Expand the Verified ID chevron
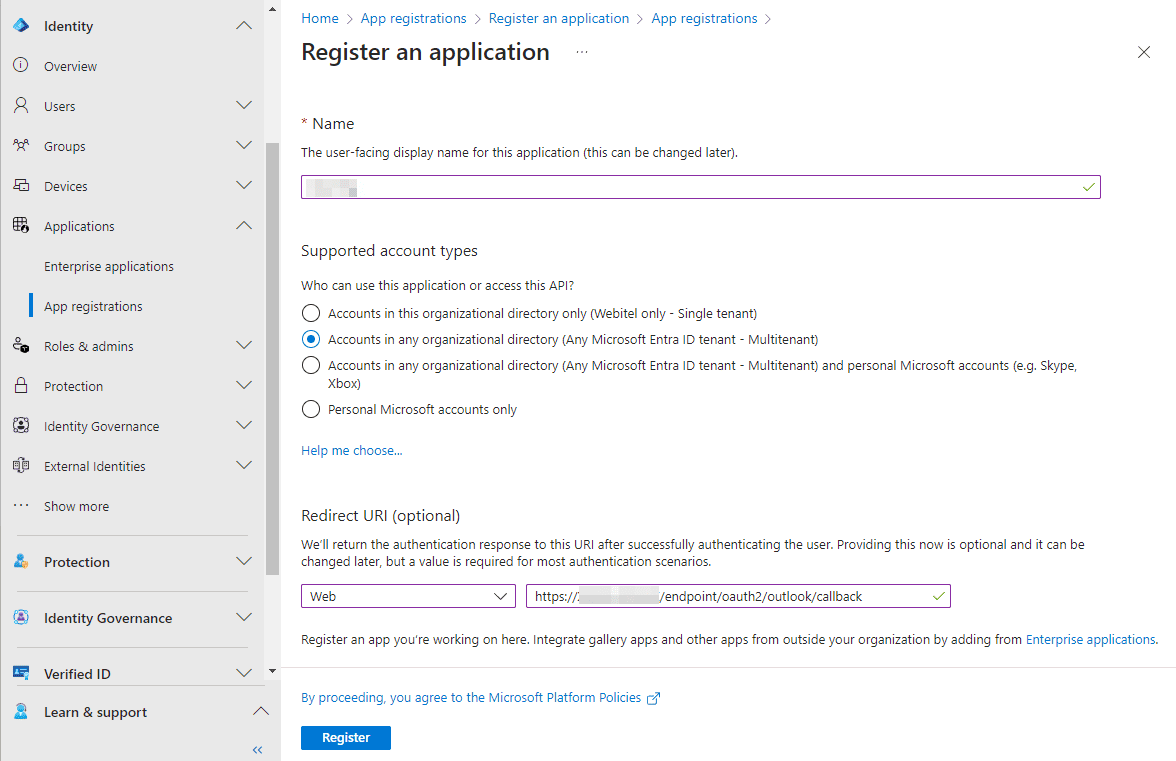 [244, 673]
